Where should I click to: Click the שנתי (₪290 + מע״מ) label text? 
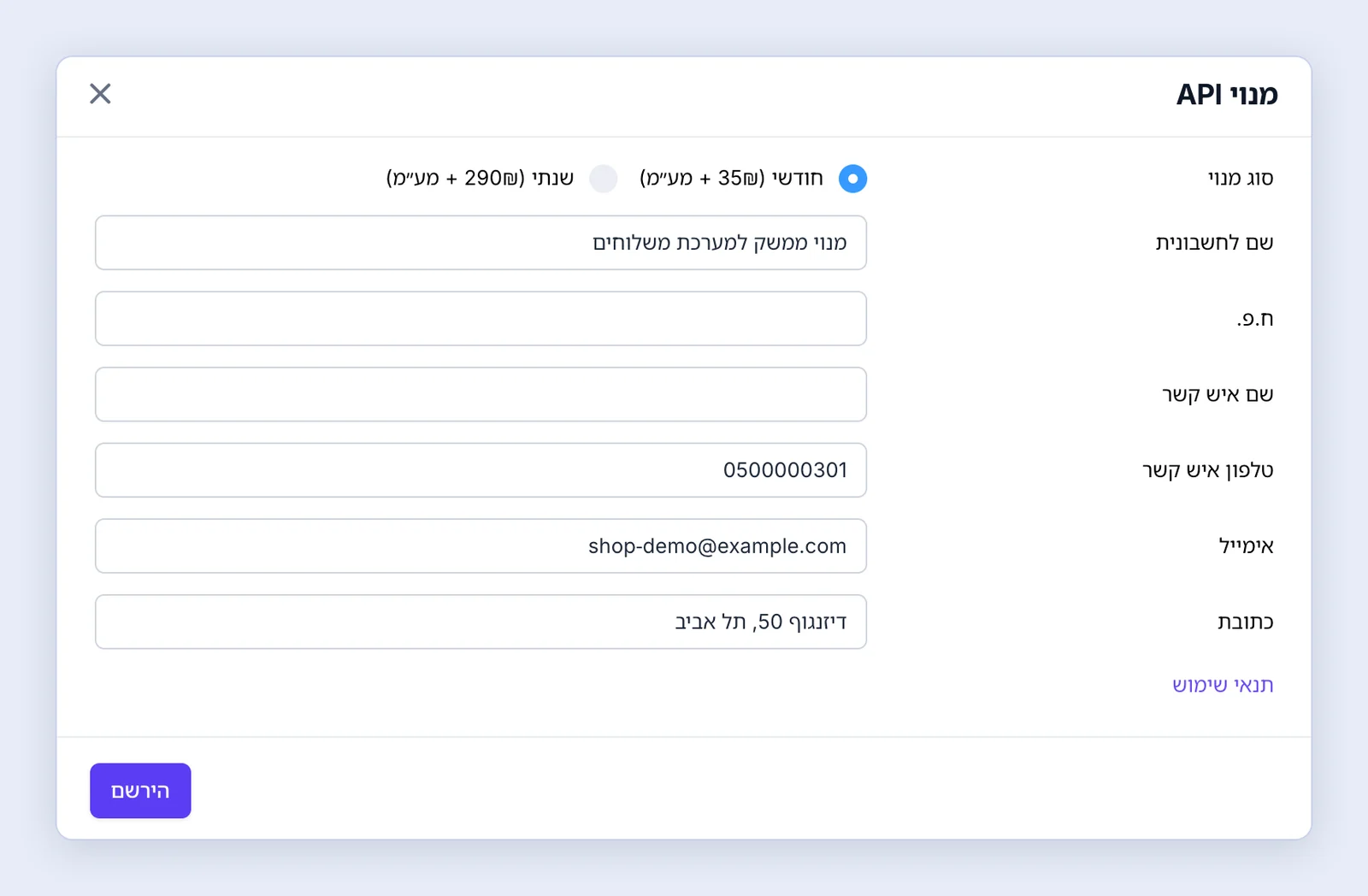click(480, 178)
